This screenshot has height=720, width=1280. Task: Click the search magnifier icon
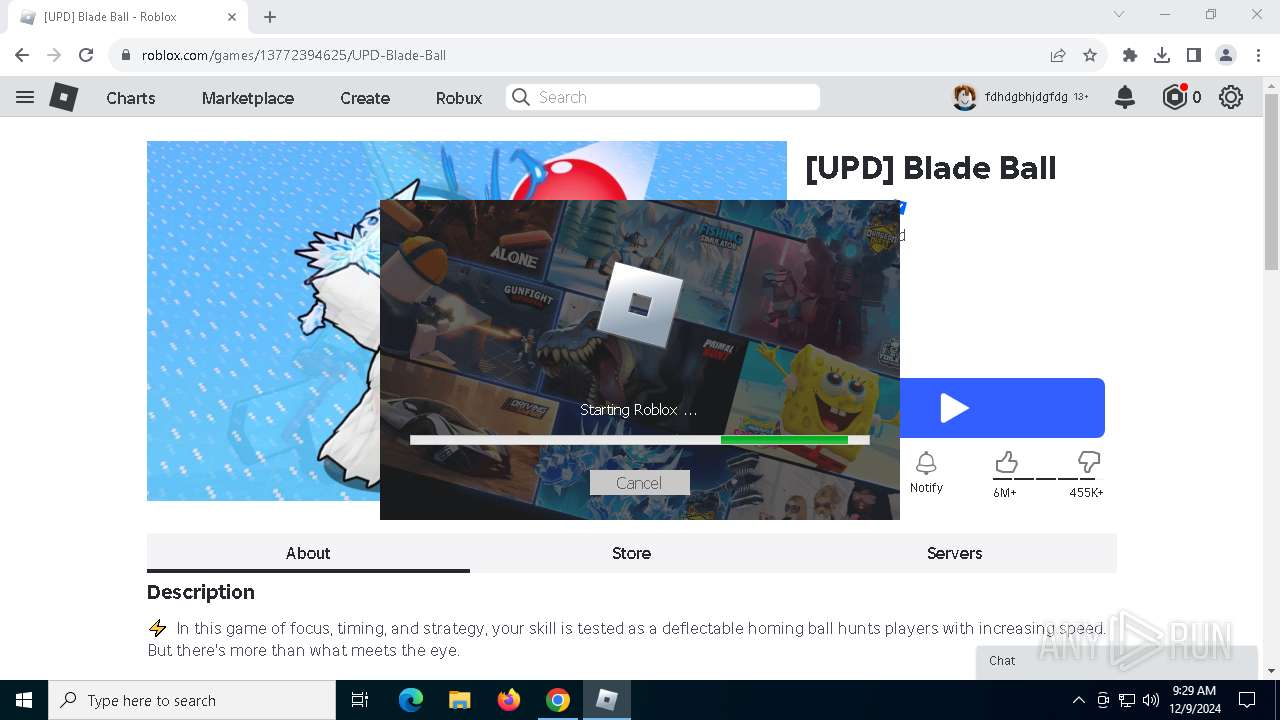tap(520, 97)
